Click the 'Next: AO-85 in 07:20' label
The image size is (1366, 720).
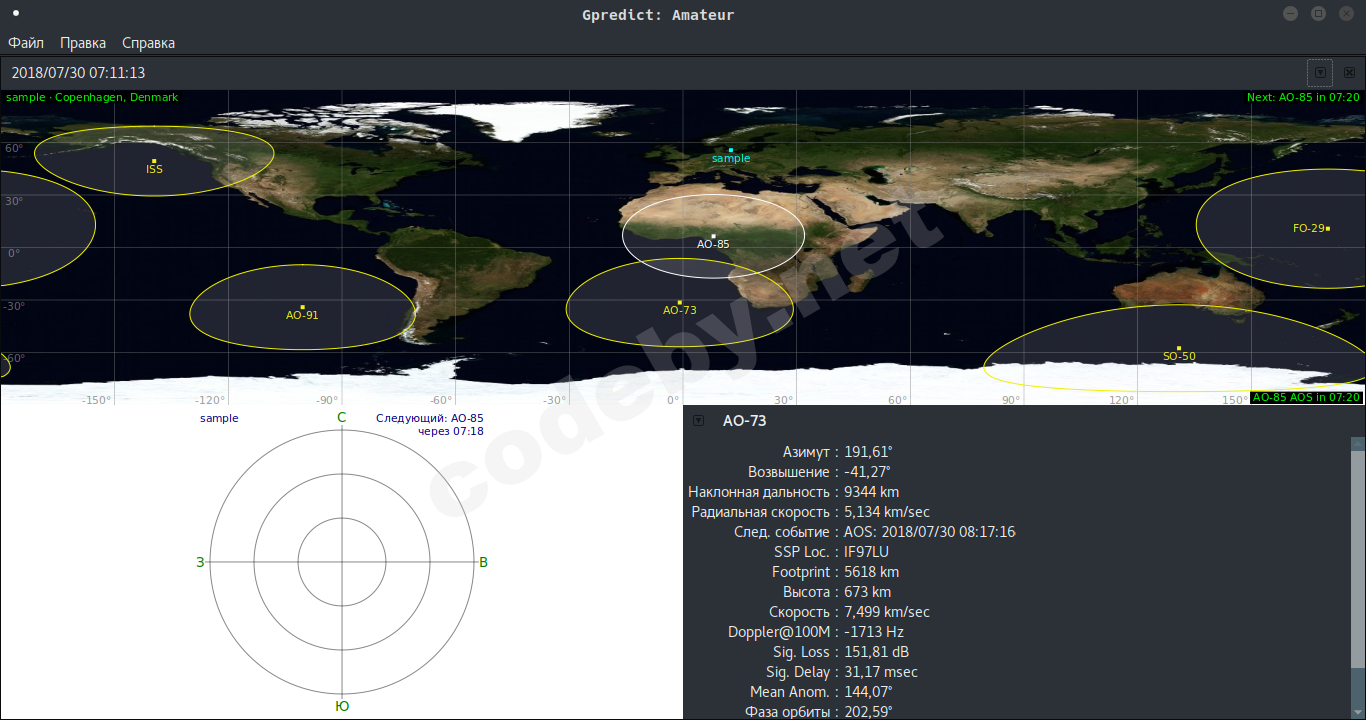1302,97
